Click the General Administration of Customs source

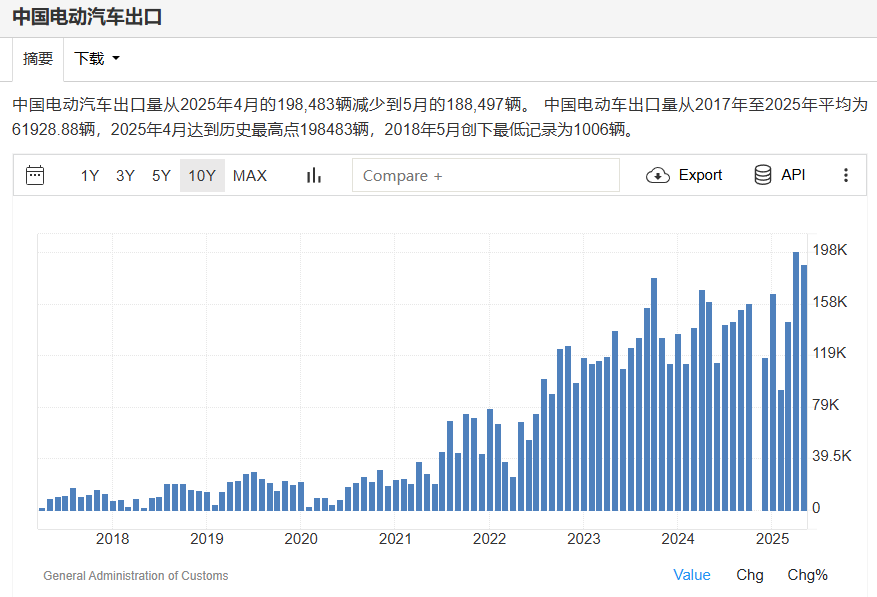coord(136,576)
